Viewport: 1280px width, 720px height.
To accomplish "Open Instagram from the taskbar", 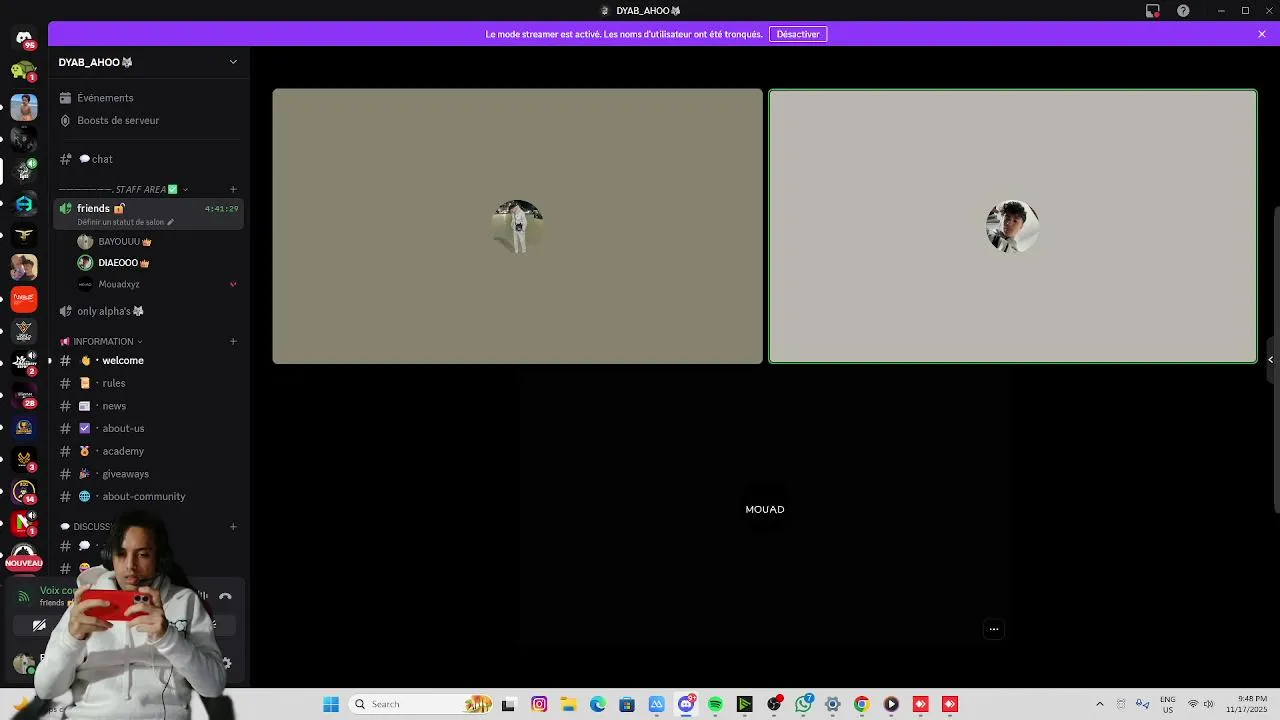I will (539, 704).
